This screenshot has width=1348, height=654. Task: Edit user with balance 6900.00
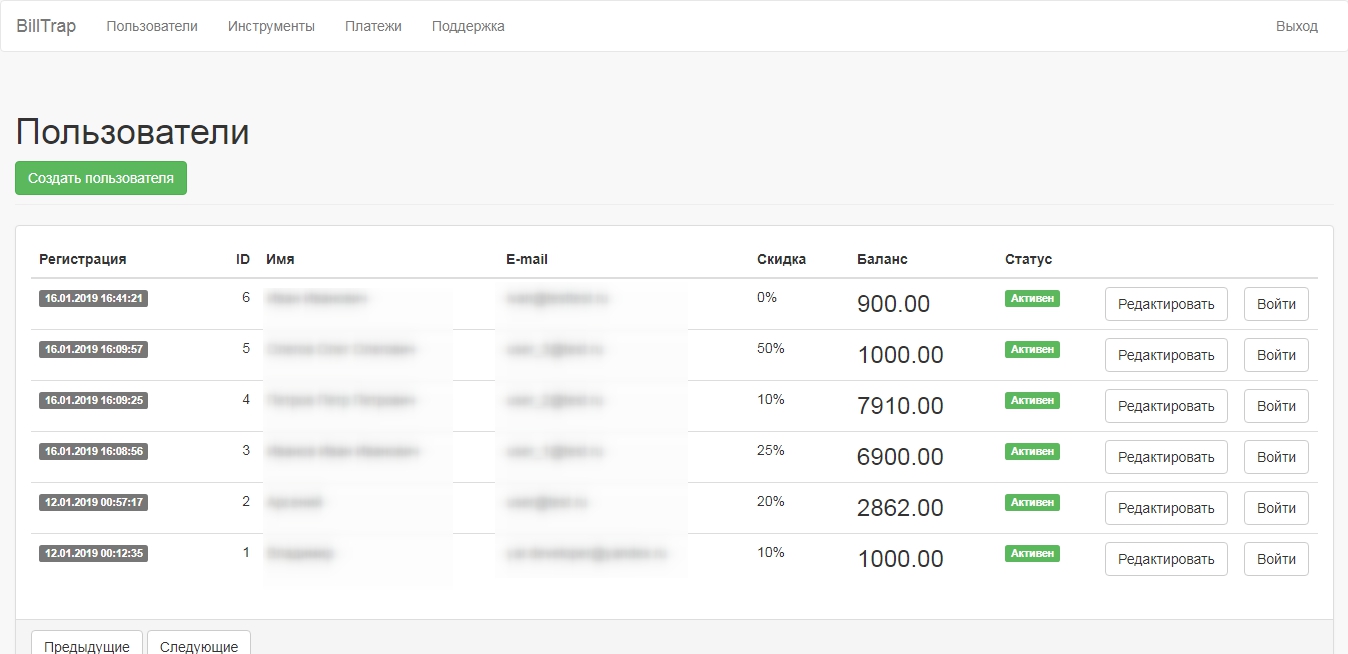click(1165, 457)
